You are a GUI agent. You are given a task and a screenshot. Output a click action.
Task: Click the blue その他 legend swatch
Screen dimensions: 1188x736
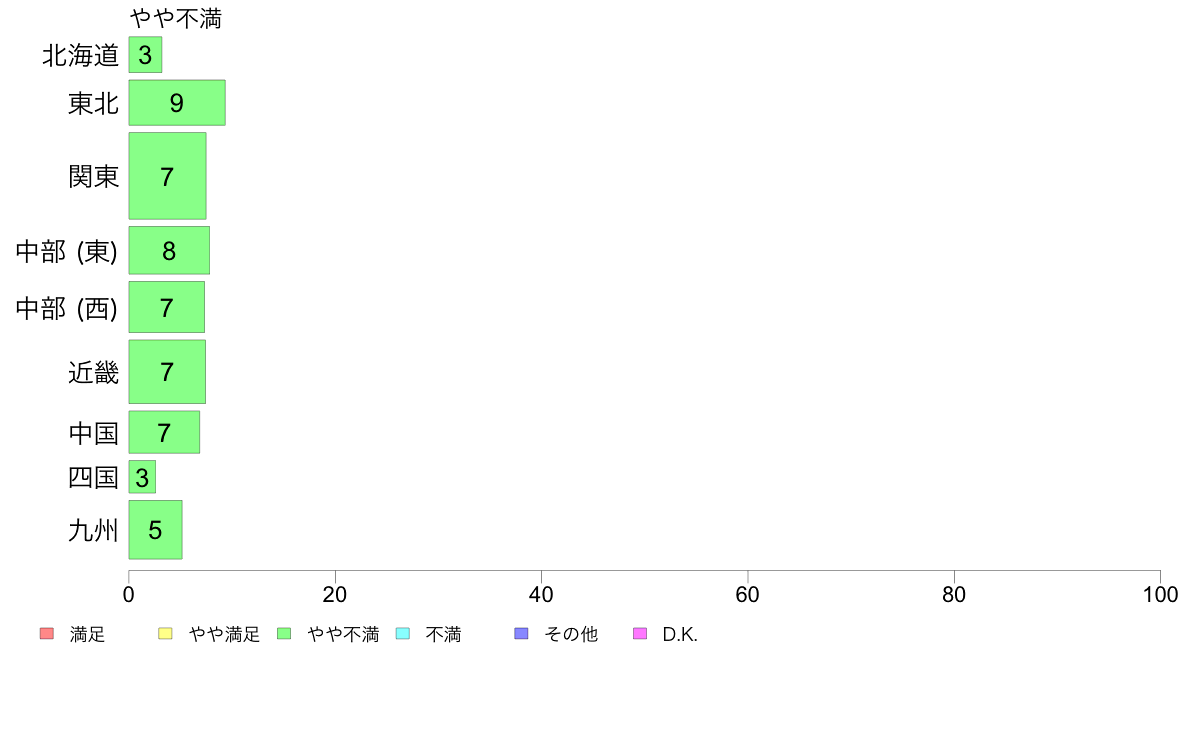[521, 634]
